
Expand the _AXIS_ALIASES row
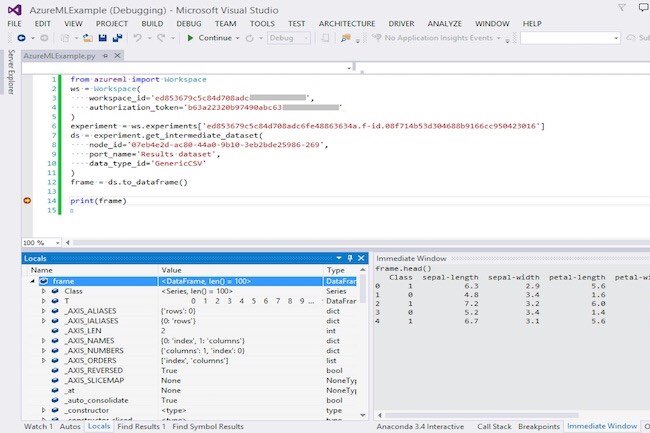pyautogui.click(x=44, y=311)
